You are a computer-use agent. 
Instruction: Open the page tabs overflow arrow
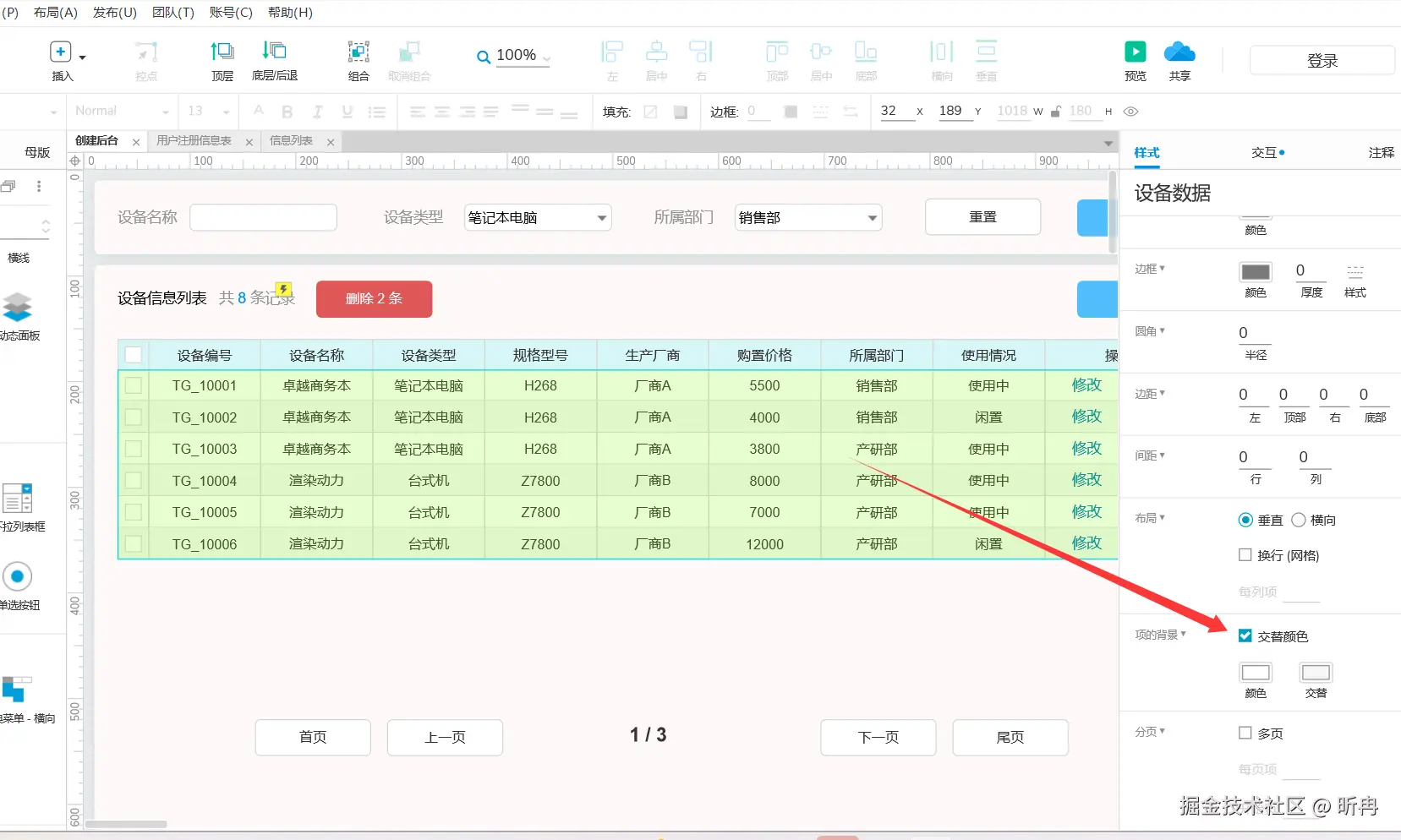(x=1108, y=144)
